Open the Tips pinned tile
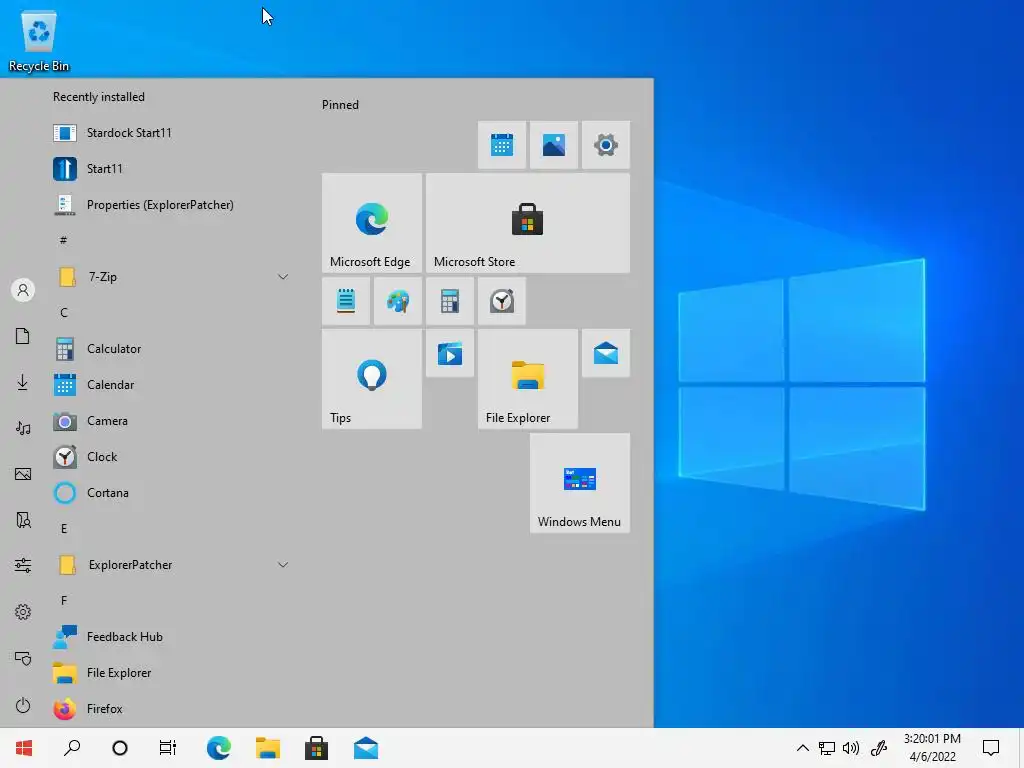 tap(372, 379)
